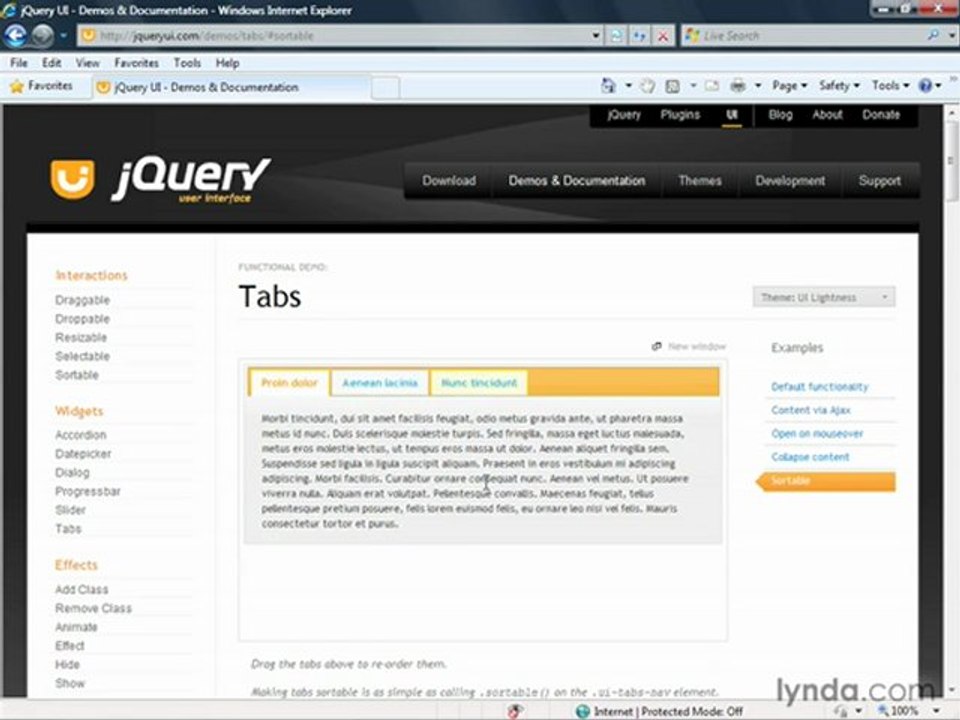Click the Home icon in command bar

tap(609, 86)
